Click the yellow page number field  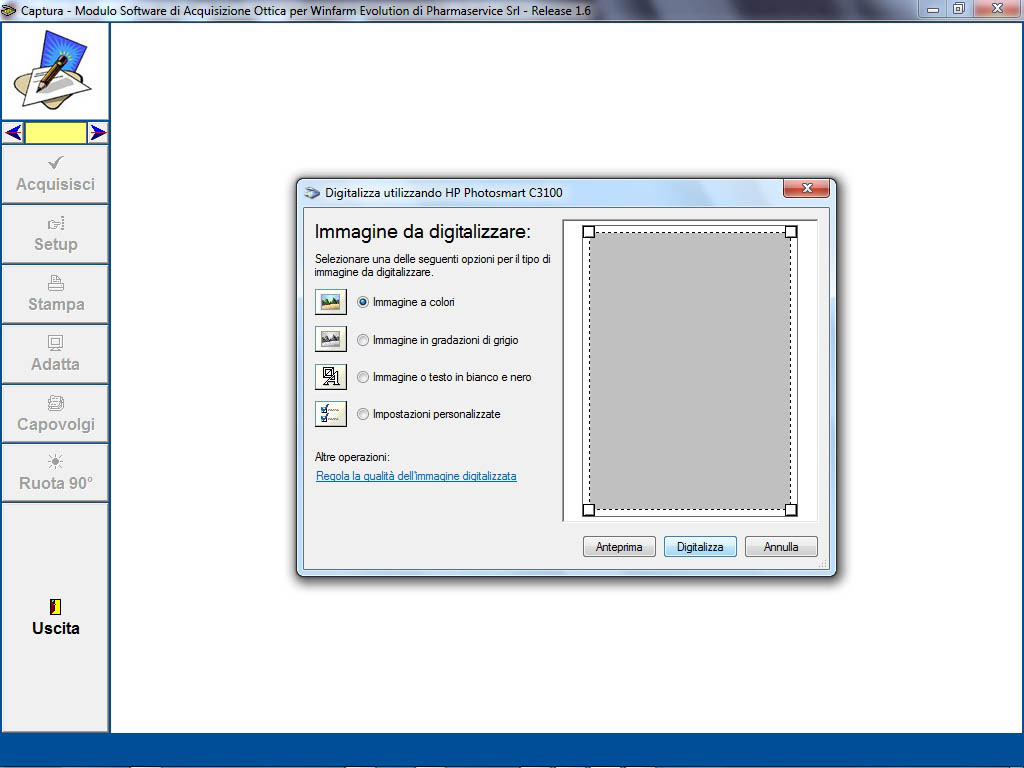pyautogui.click(x=56, y=132)
